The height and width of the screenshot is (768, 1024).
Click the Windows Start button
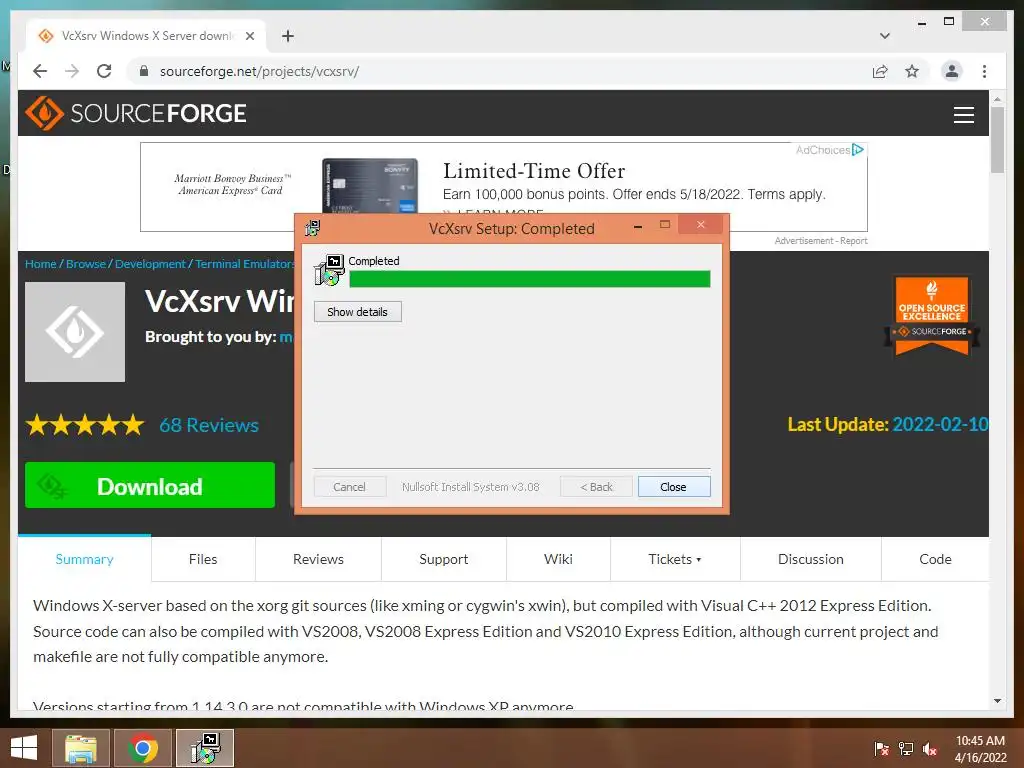coord(24,748)
